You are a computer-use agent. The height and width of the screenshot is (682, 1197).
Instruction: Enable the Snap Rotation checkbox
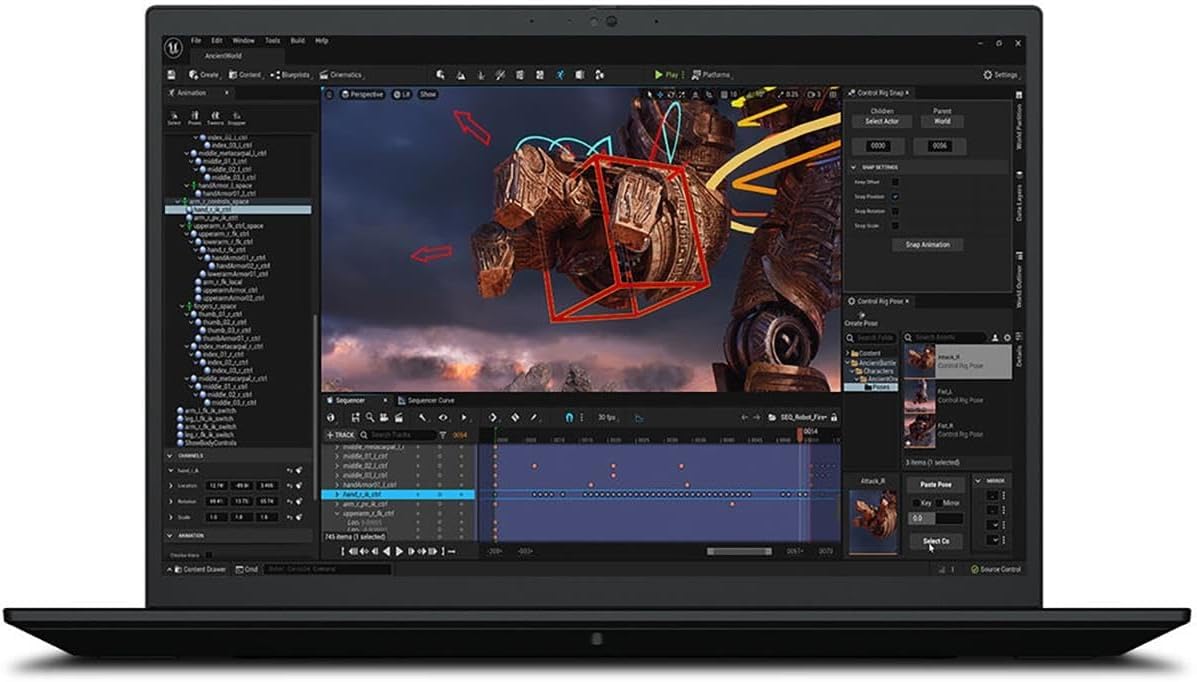(895, 211)
